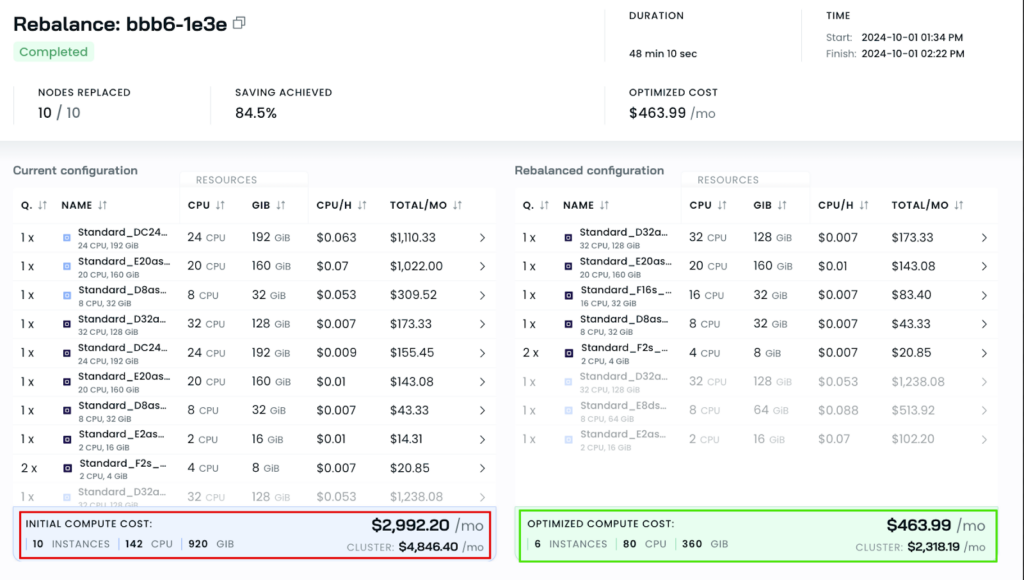Image resolution: width=1024 pixels, height=580 pixels.
Task: Open details chevron for the $83.40 row
Action: tap(984, 296)
